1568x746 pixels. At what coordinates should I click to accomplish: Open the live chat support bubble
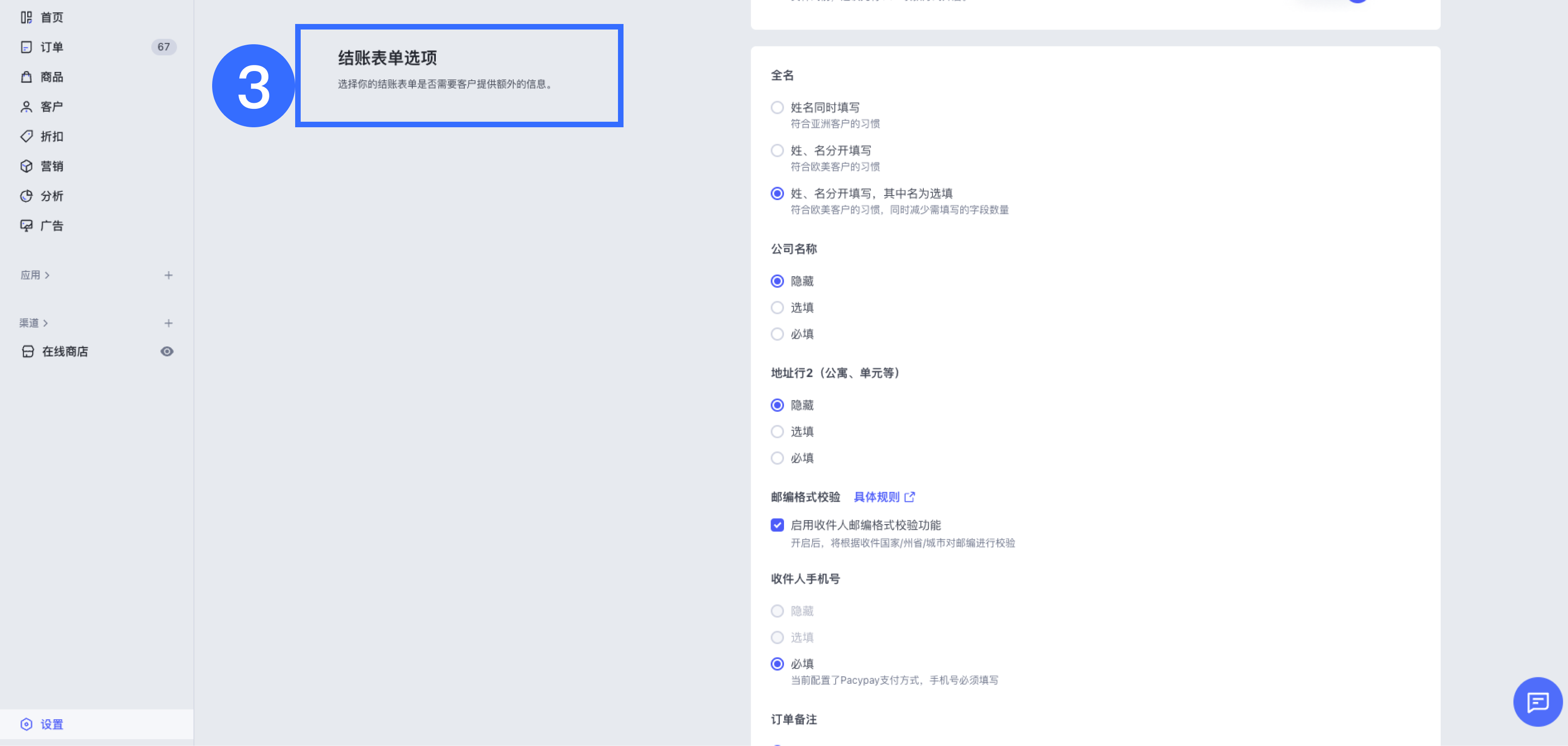click(x=1537, y=702)
